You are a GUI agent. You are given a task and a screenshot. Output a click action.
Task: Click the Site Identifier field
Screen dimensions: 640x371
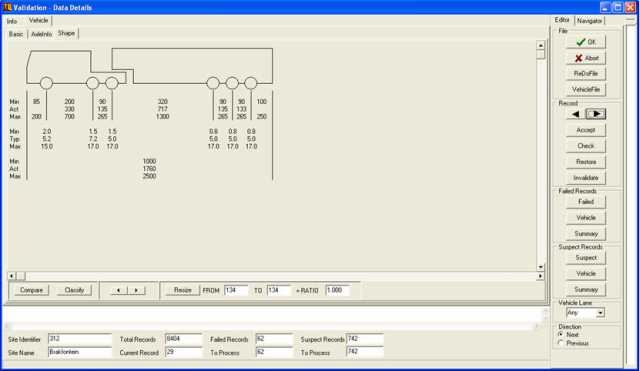(80, 339)
